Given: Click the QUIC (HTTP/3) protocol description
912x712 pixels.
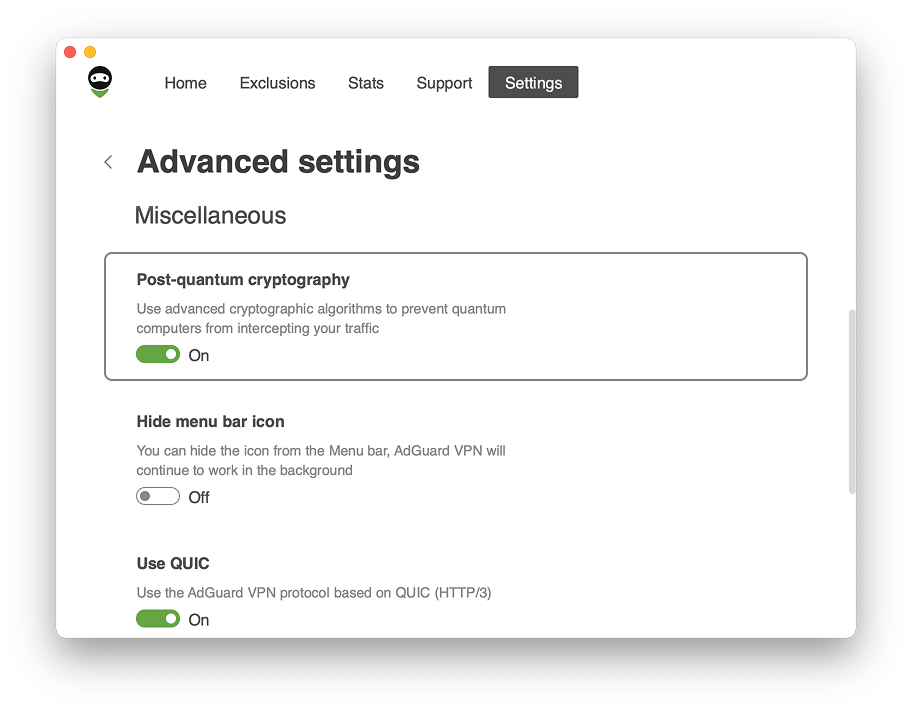Looking at the screenshot, I should click(x=314, y=592).
